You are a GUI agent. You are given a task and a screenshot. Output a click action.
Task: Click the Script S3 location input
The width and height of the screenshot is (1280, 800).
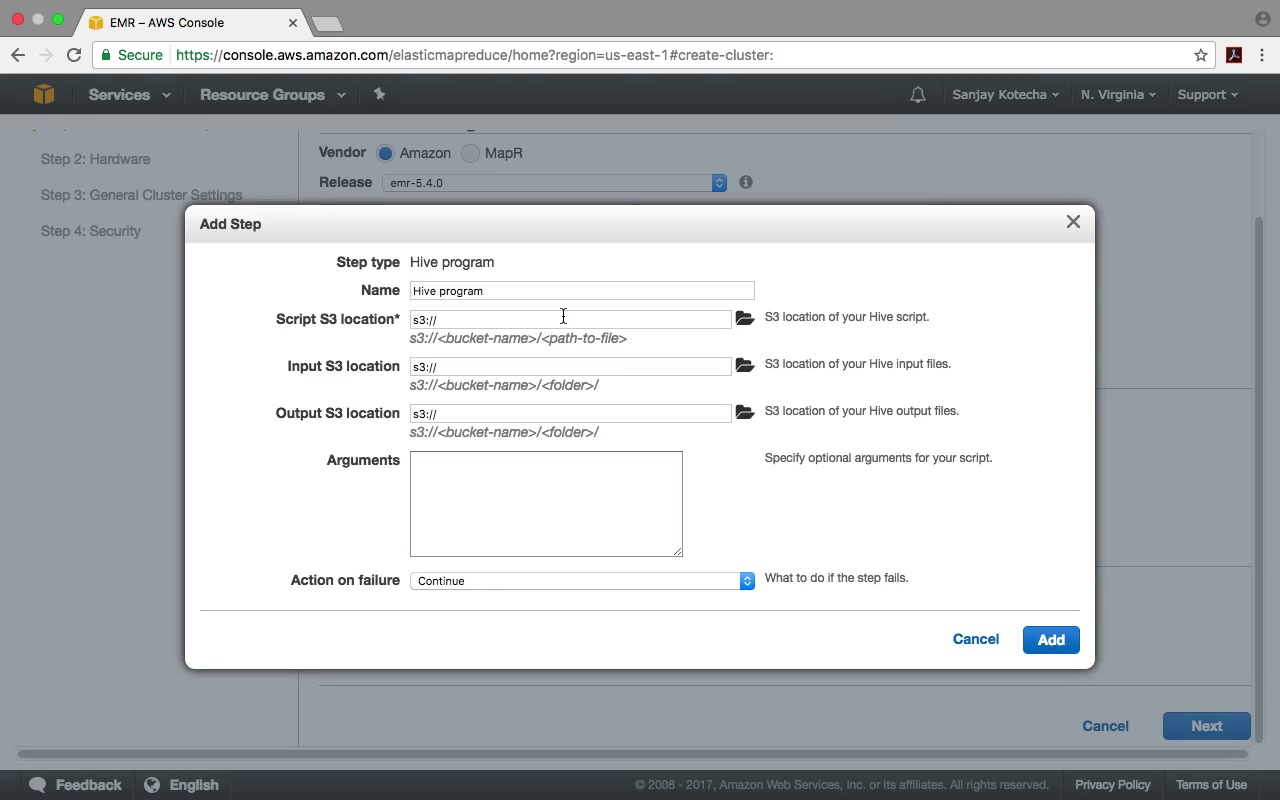571,319
